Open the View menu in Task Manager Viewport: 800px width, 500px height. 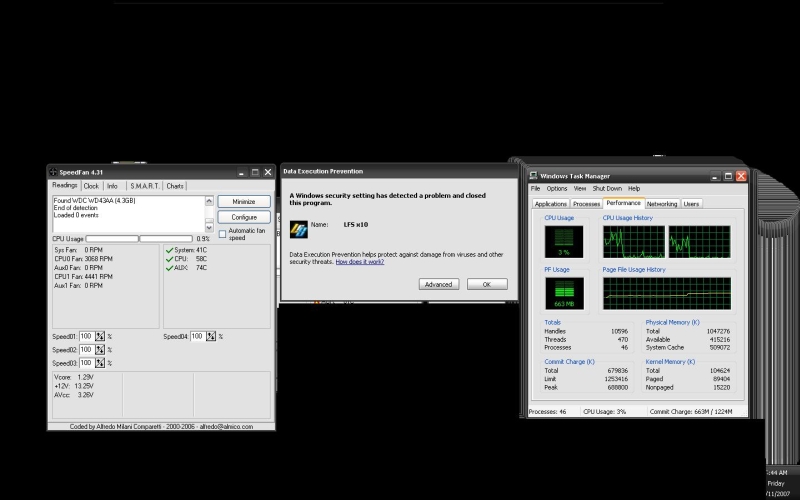pos(580,189)
